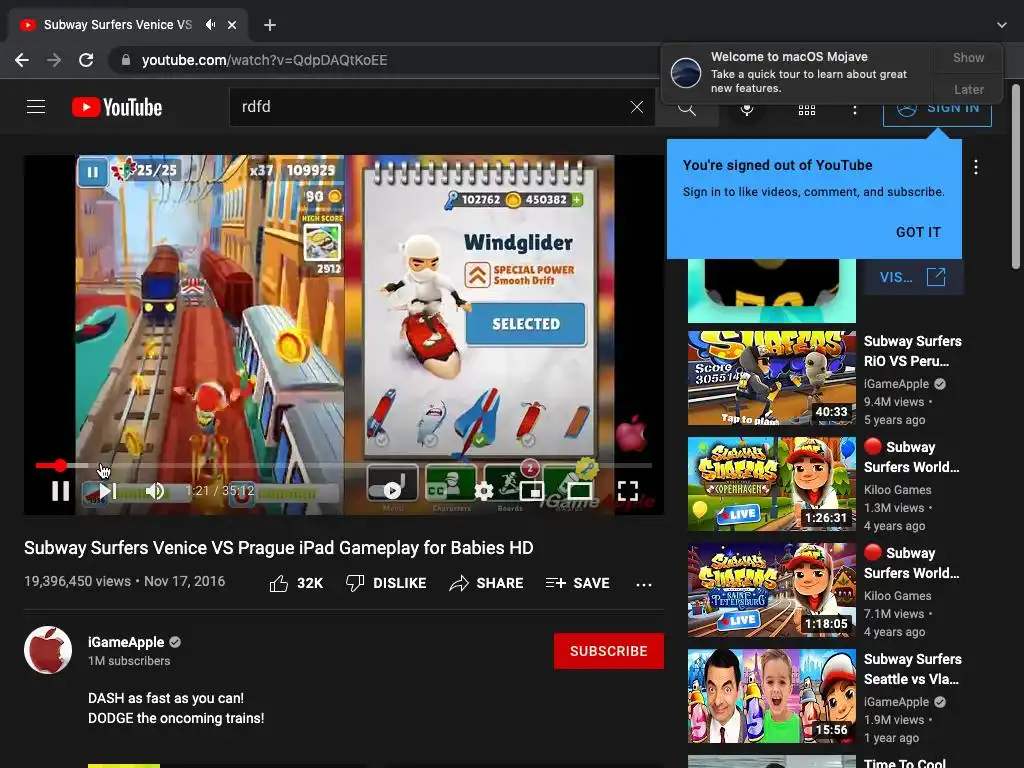Reload the page
Viewport: 1024px width, 768px height.
(86, 60)
